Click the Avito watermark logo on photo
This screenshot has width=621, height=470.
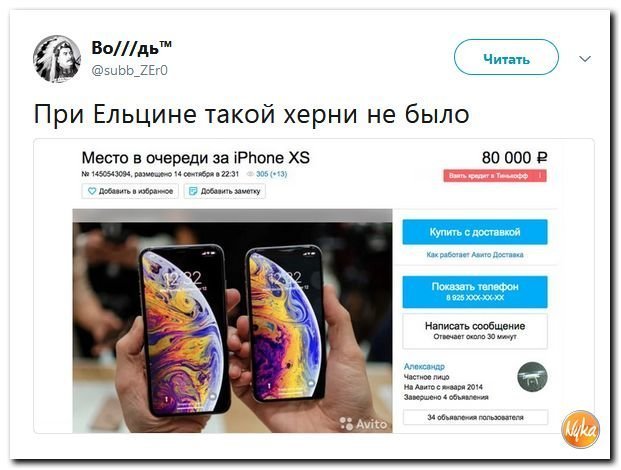[x=364, y=424]
